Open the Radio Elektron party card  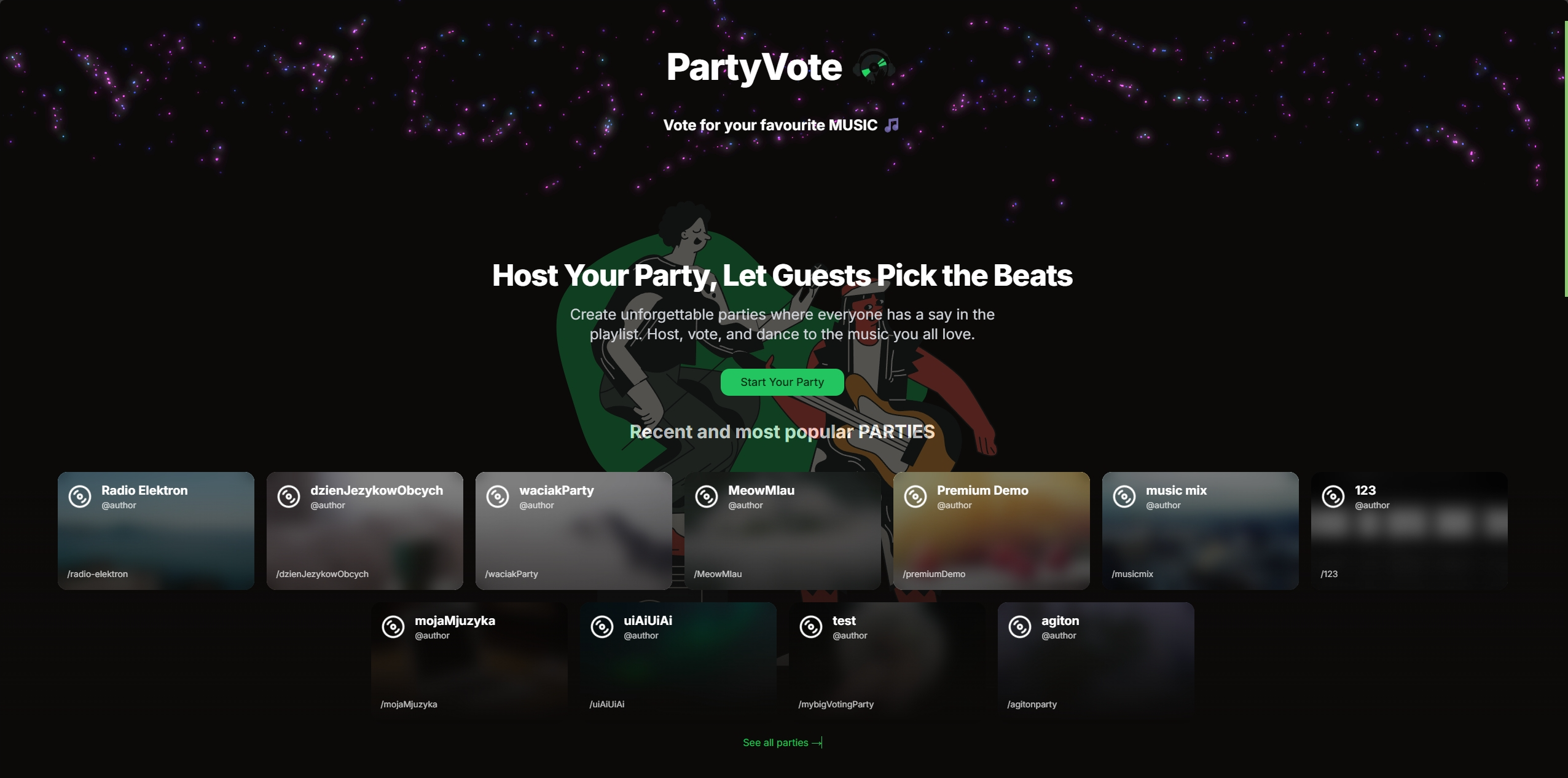(x=155, y=530)
